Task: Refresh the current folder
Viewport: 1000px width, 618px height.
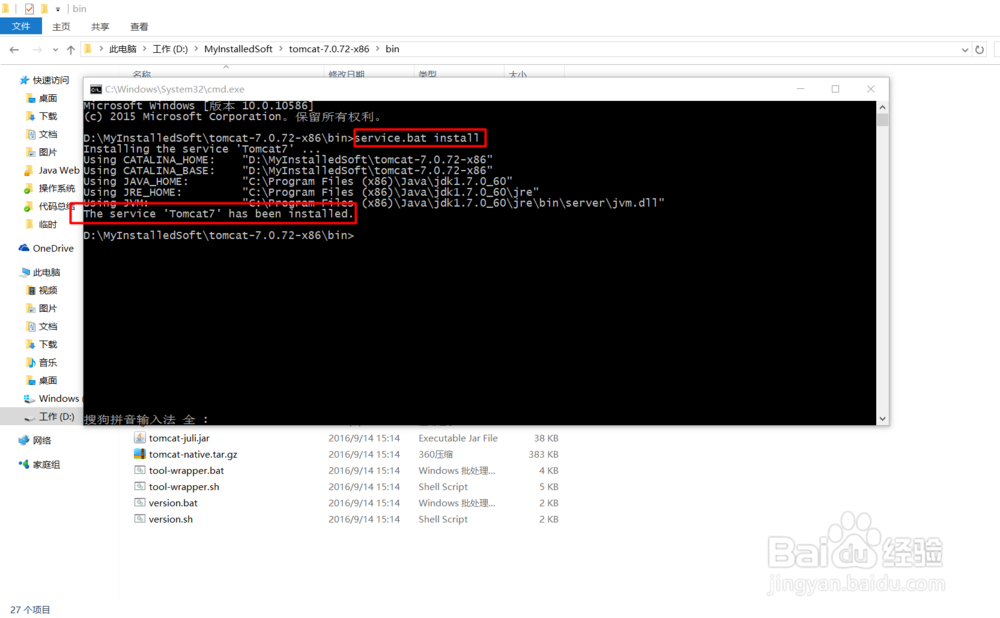Action: 980,50
